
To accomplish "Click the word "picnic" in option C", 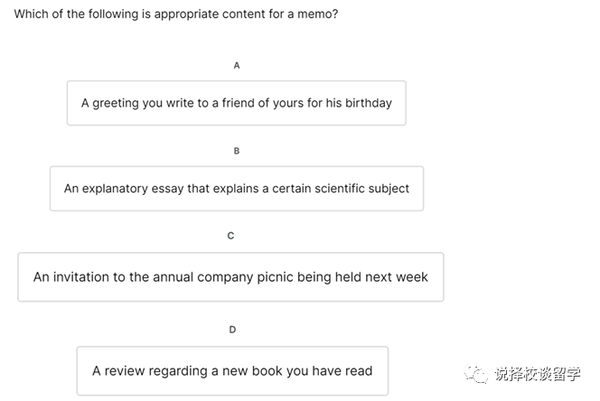I will point(277,277).
